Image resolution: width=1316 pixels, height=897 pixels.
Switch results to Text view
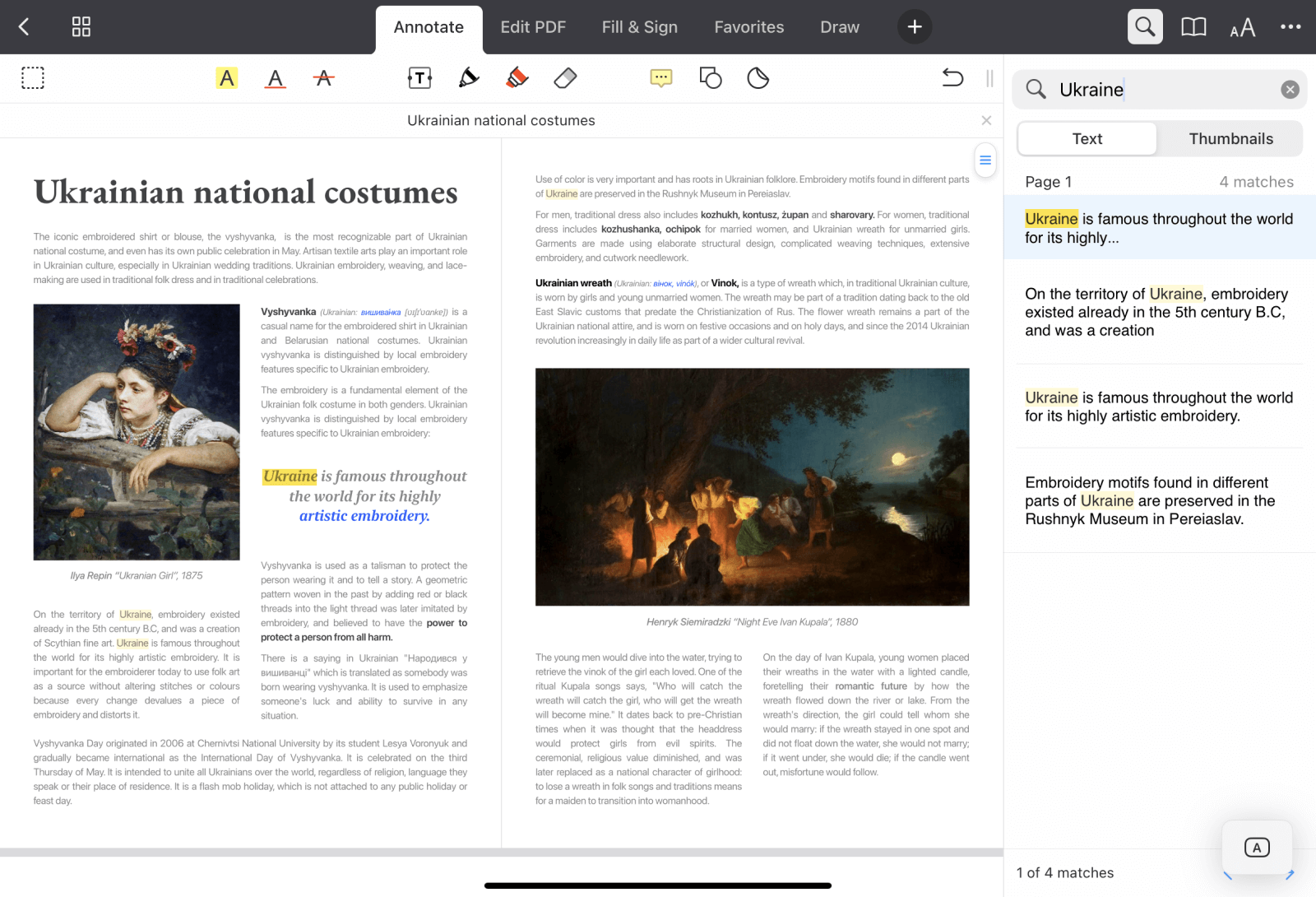tap(1087, 139)
